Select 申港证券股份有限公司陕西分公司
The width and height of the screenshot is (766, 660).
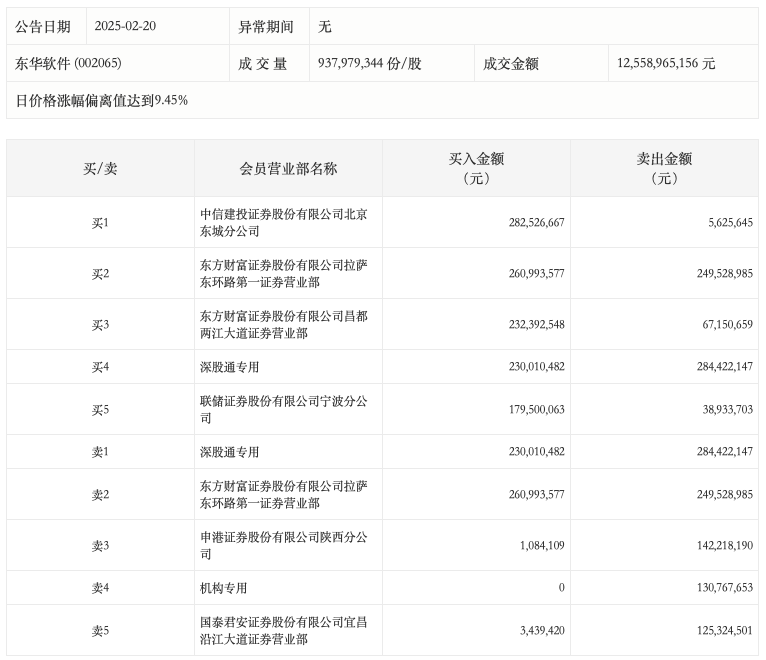point(283,545)
